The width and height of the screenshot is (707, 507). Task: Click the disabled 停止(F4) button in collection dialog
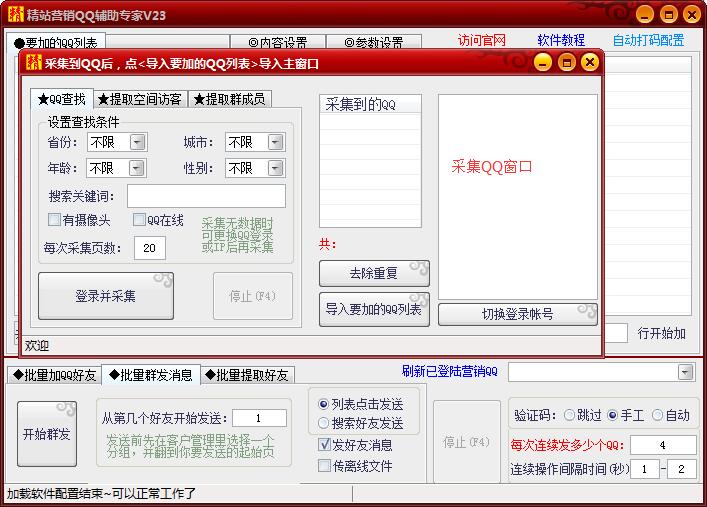tap(253, 296)
